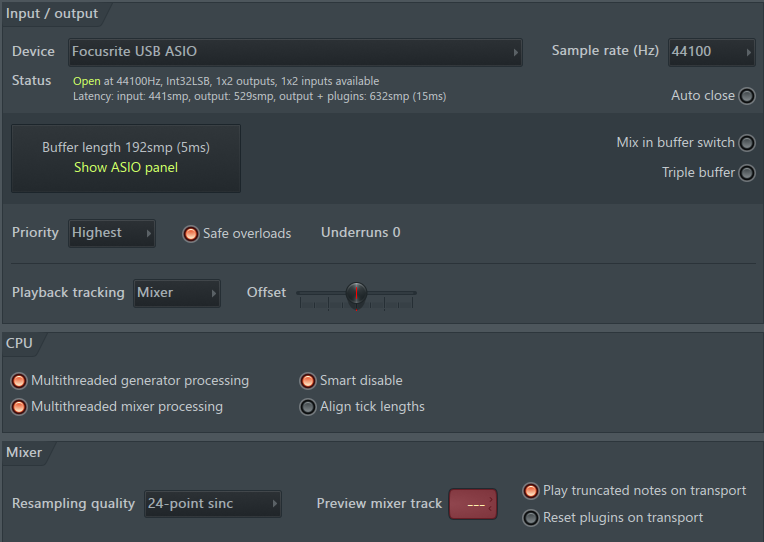
Task: Enable Mix in buffer switch
Action: point(746,143)
